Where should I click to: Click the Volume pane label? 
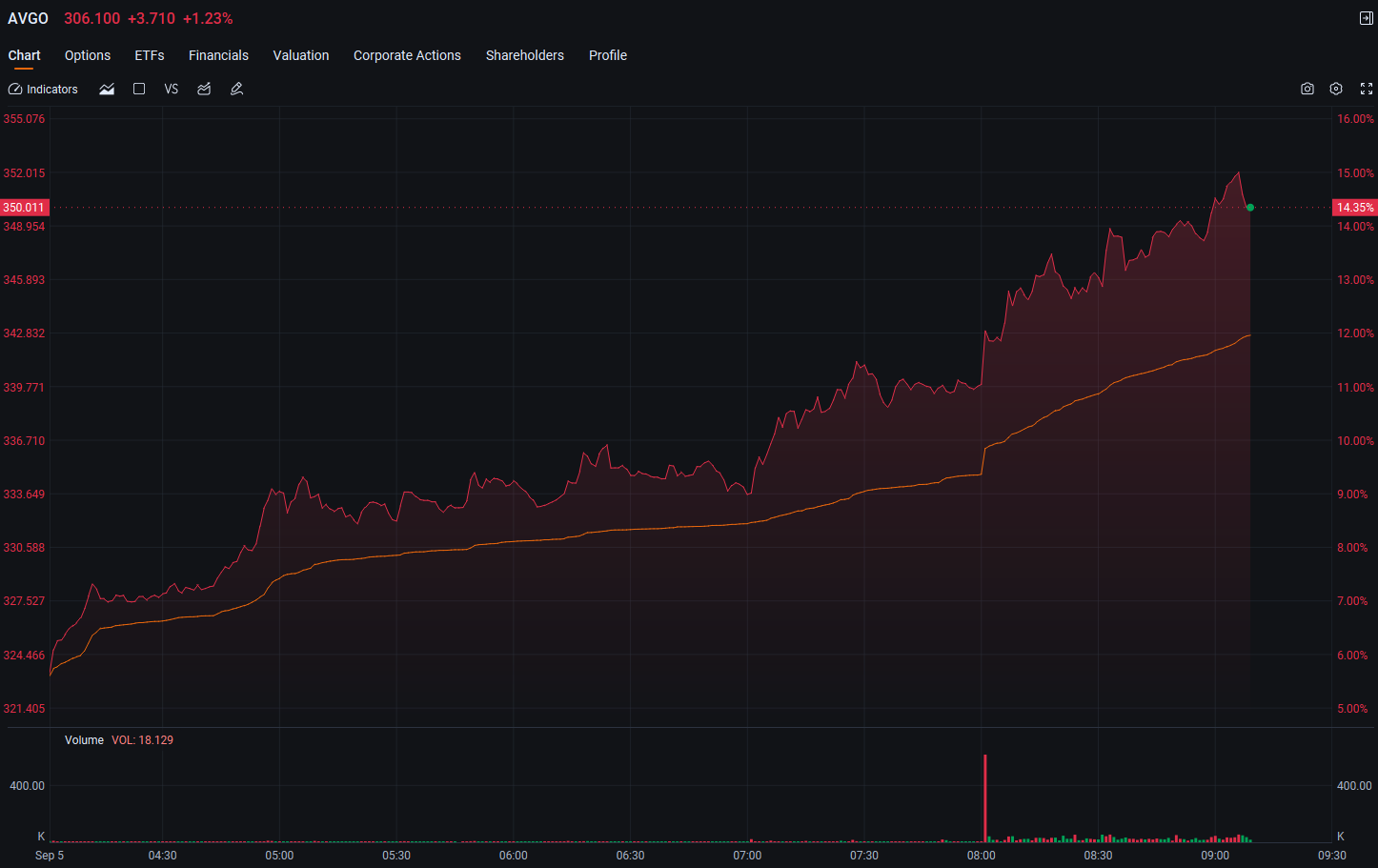pyautogui.click(x=84, y=740)
